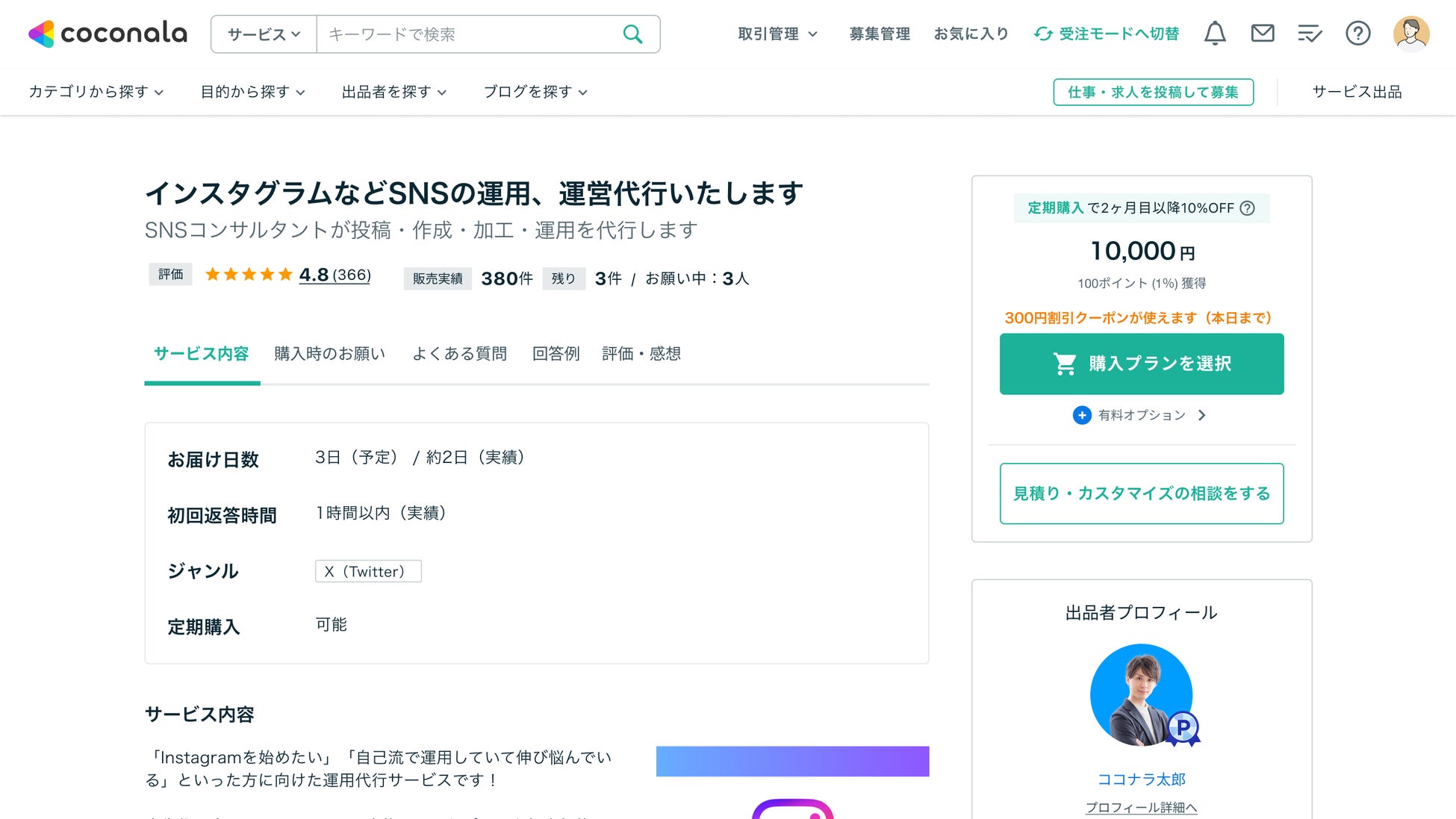The width and height of the screenshot is (1456, 819).
Task: Switch to 受注モード via toggle link
Action: click(1107, 34)
